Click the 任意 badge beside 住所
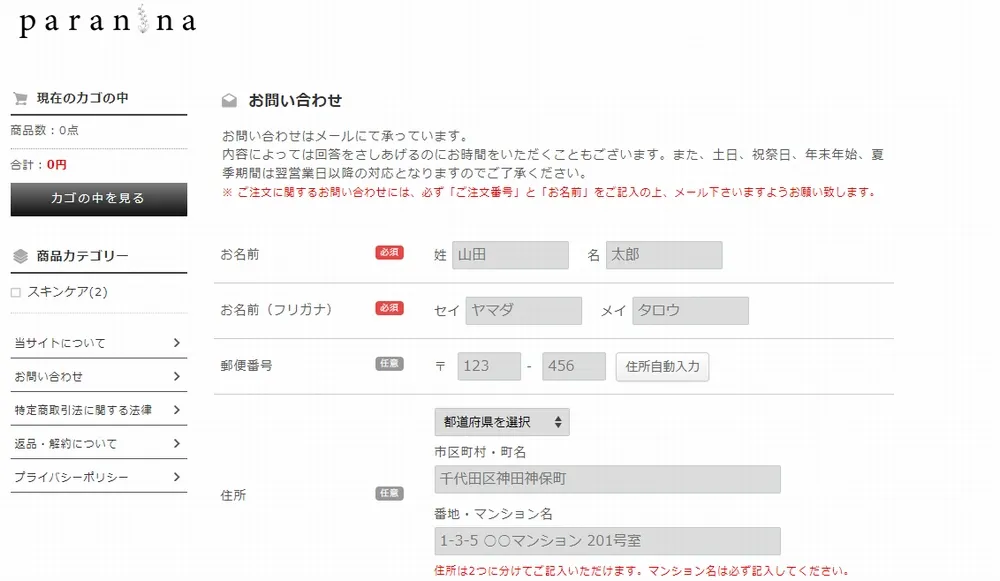Image resolution: width=1000 pixels, height=581 pixels. (x=389, y=494)
